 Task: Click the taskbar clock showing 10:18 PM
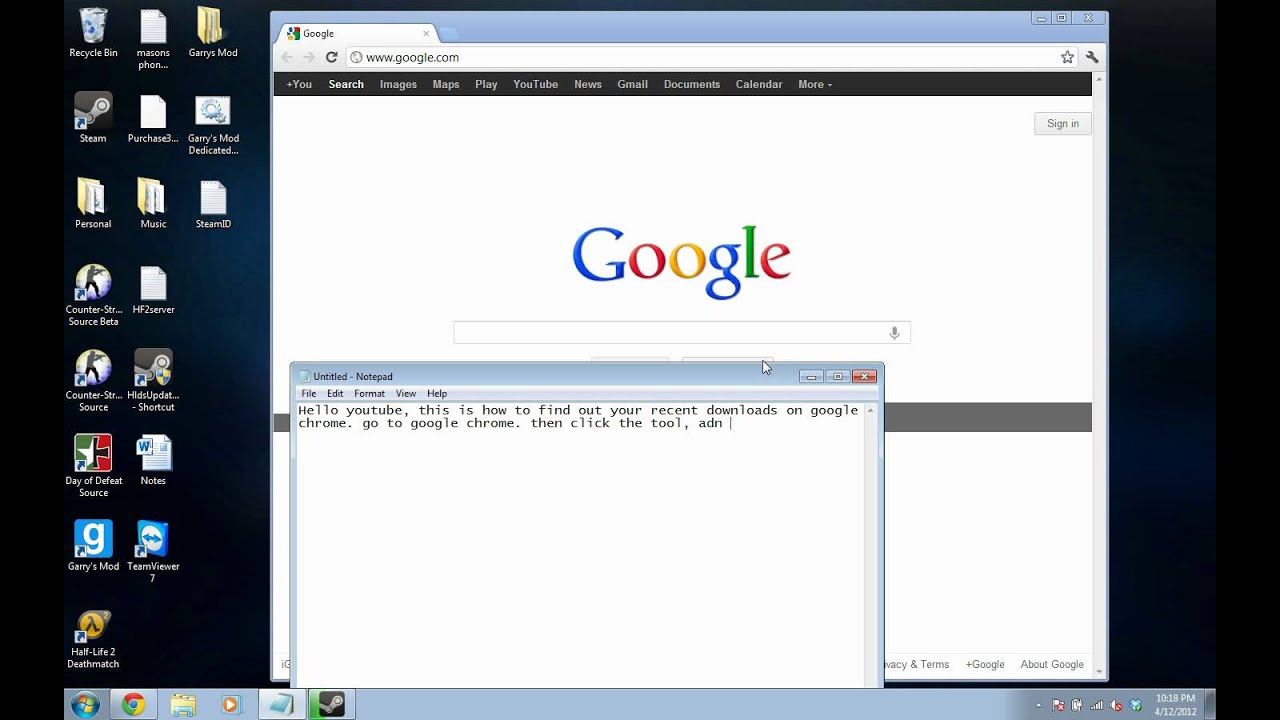click(x=1175, y=704)
